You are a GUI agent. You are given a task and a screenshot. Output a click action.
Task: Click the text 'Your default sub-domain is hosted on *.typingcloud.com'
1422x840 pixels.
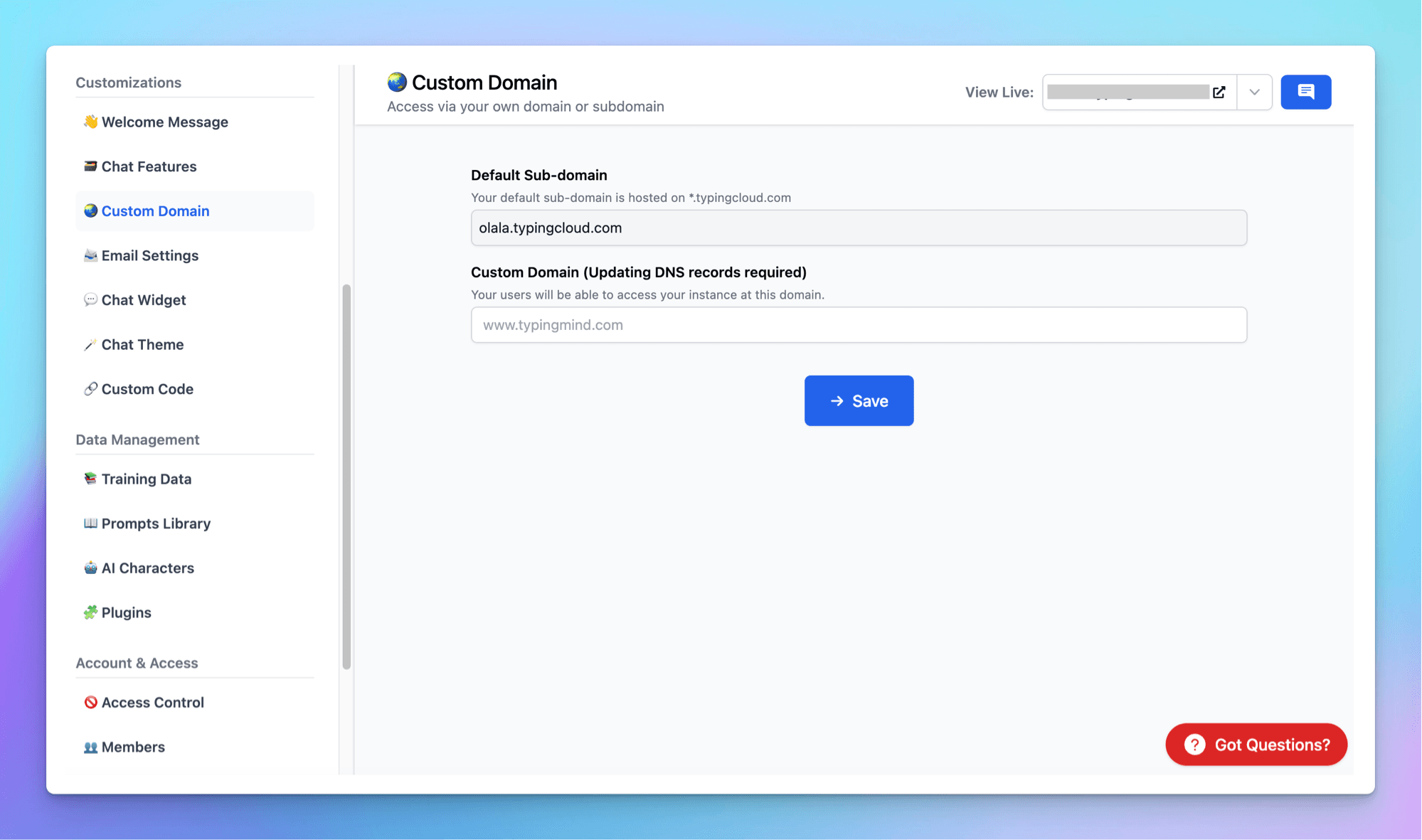(631, 198)
